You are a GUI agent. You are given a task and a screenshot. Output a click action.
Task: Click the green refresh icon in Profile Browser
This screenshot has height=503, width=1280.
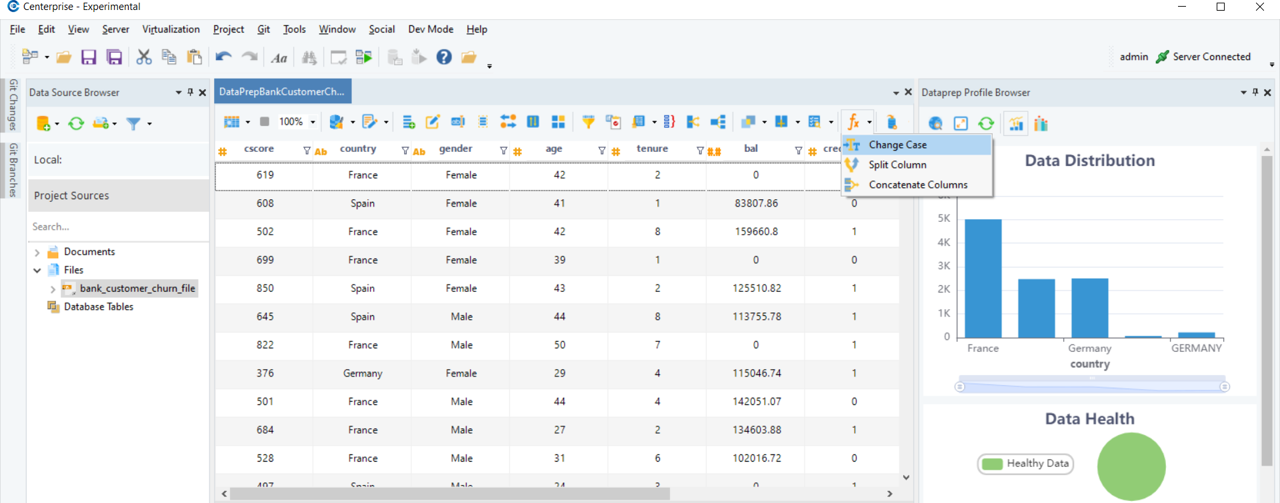pyautogui.click(x=986, y=123)
